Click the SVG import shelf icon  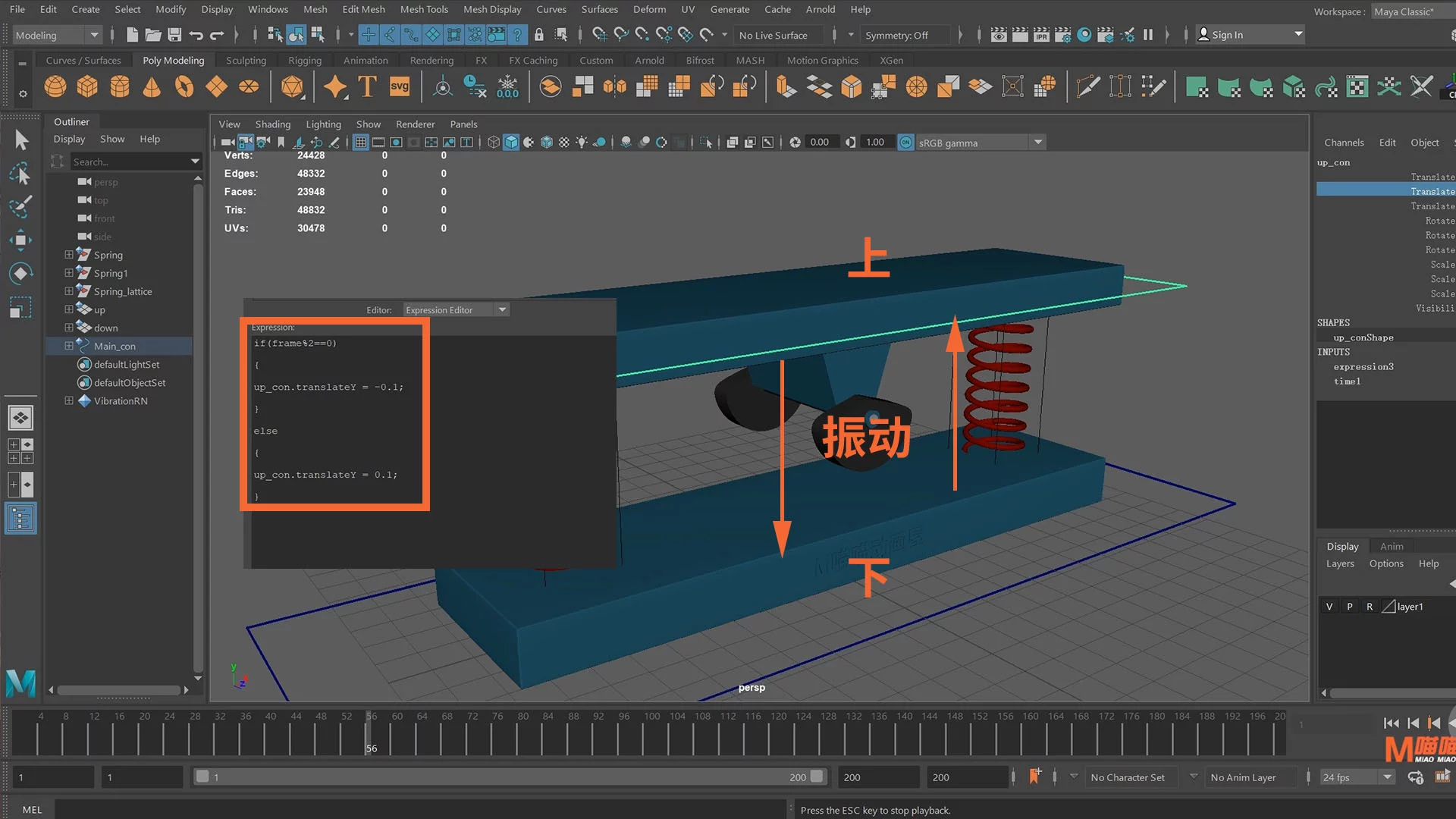(400, 86)
